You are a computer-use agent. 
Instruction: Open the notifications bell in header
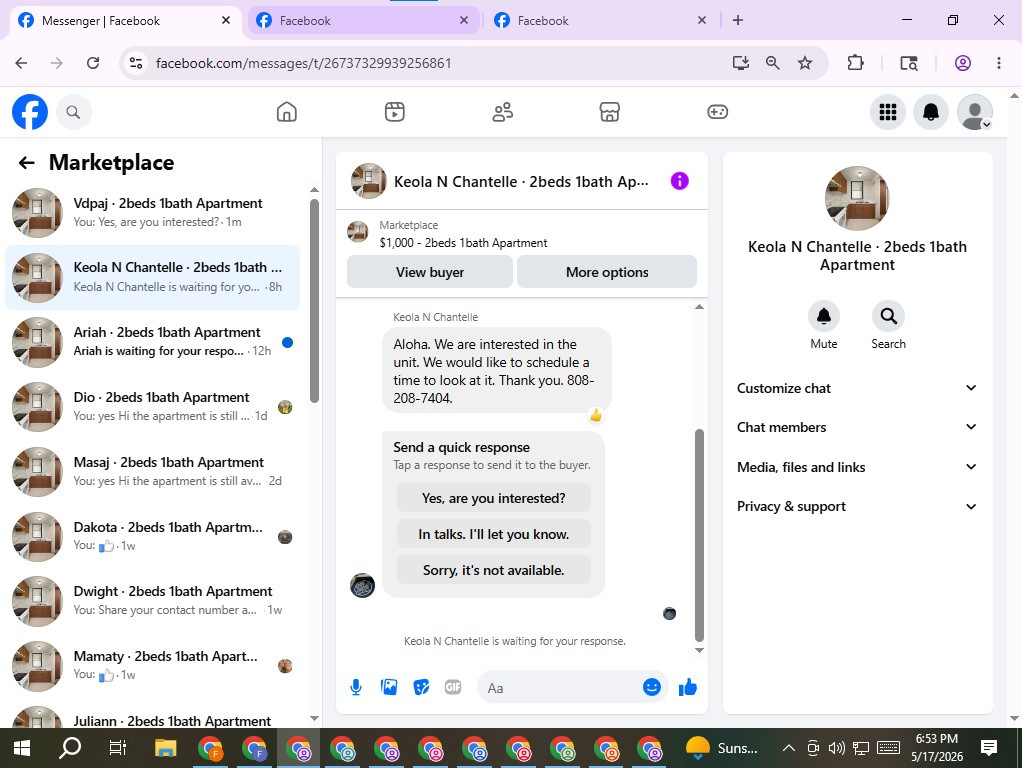click(930, 112)
